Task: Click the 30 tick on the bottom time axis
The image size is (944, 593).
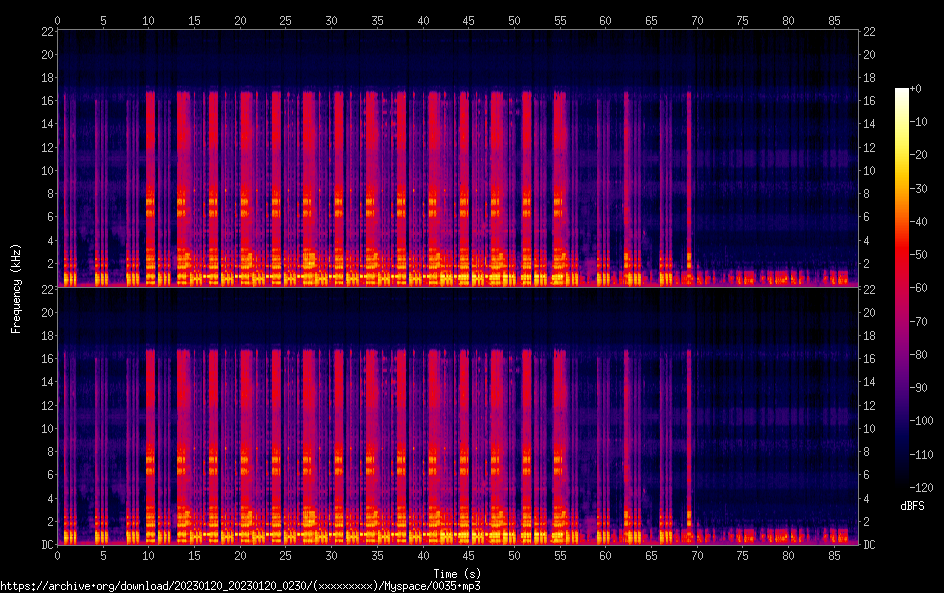Action: tap(331, 555)
